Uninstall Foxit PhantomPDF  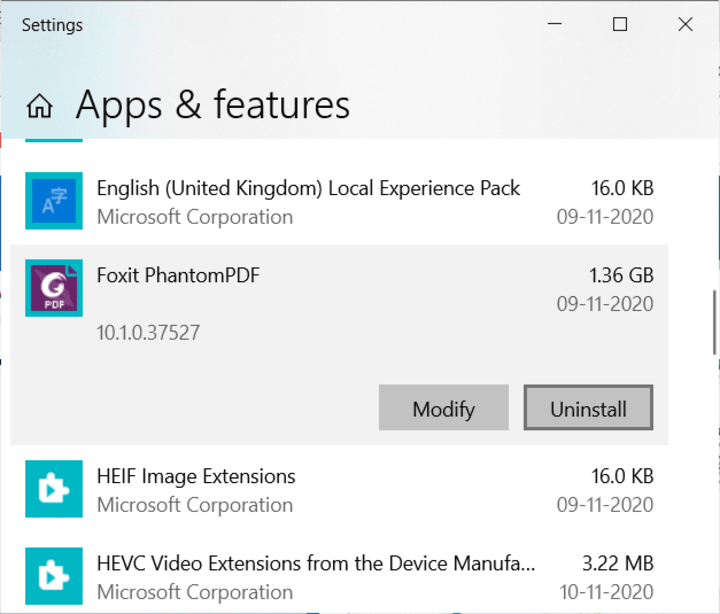point(588,407)
